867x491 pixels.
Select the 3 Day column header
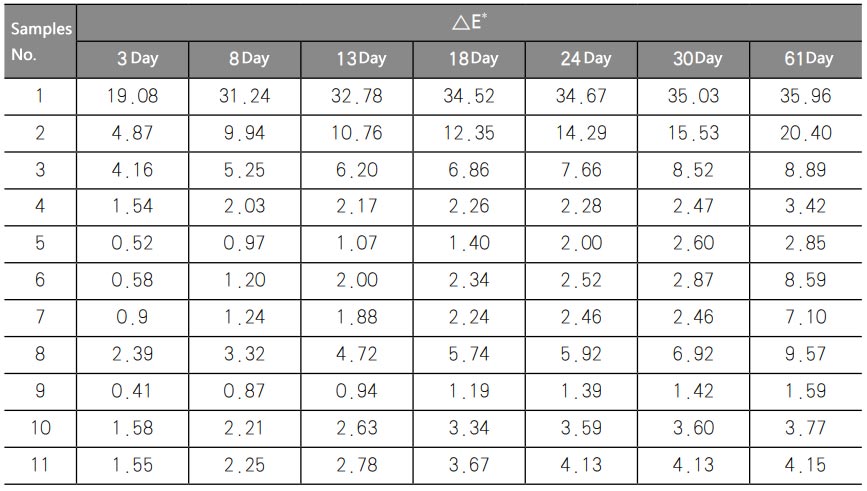[137, 59]
